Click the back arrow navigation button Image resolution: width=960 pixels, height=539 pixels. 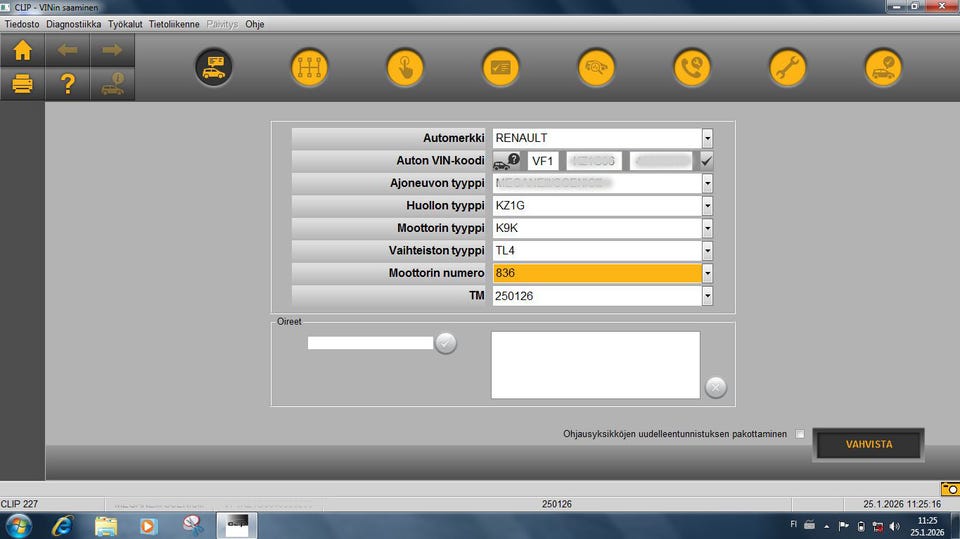67,50
